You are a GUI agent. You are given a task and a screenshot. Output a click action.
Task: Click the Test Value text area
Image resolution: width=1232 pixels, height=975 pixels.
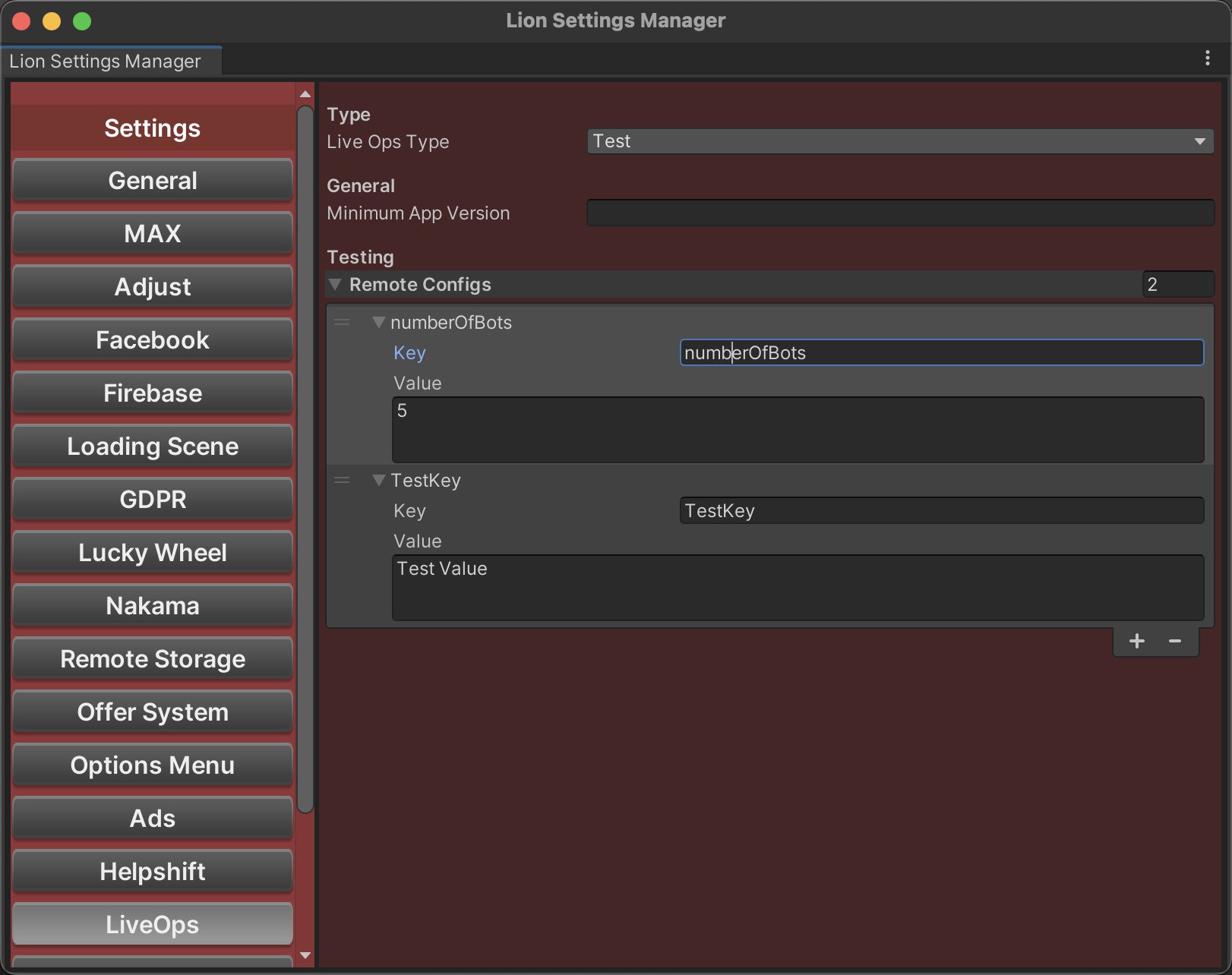(798, 588)
